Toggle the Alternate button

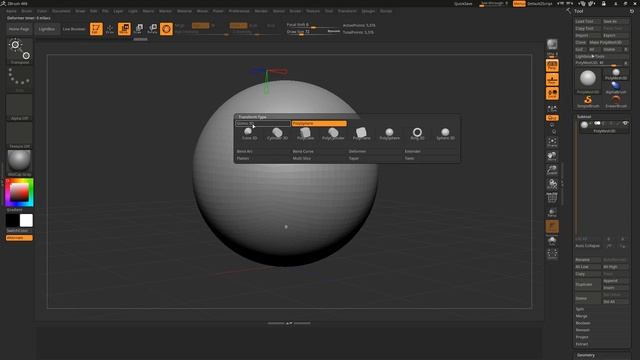[19, 238]
